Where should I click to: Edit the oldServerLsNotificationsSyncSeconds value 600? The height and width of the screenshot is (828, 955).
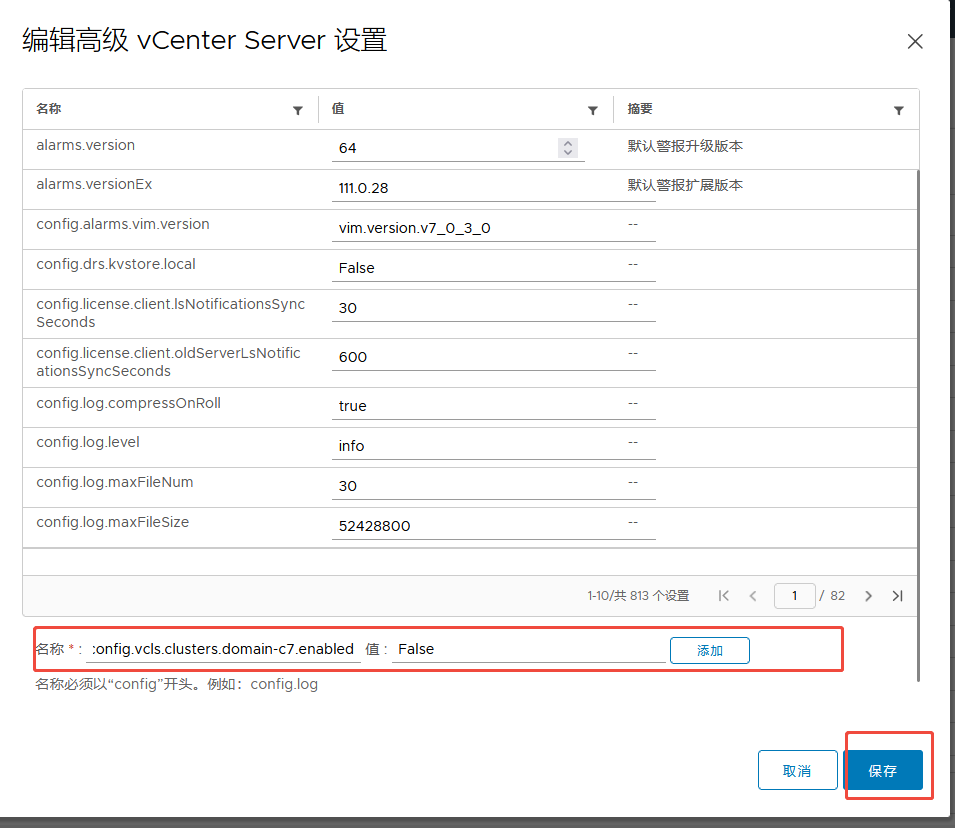click(493, 357)
